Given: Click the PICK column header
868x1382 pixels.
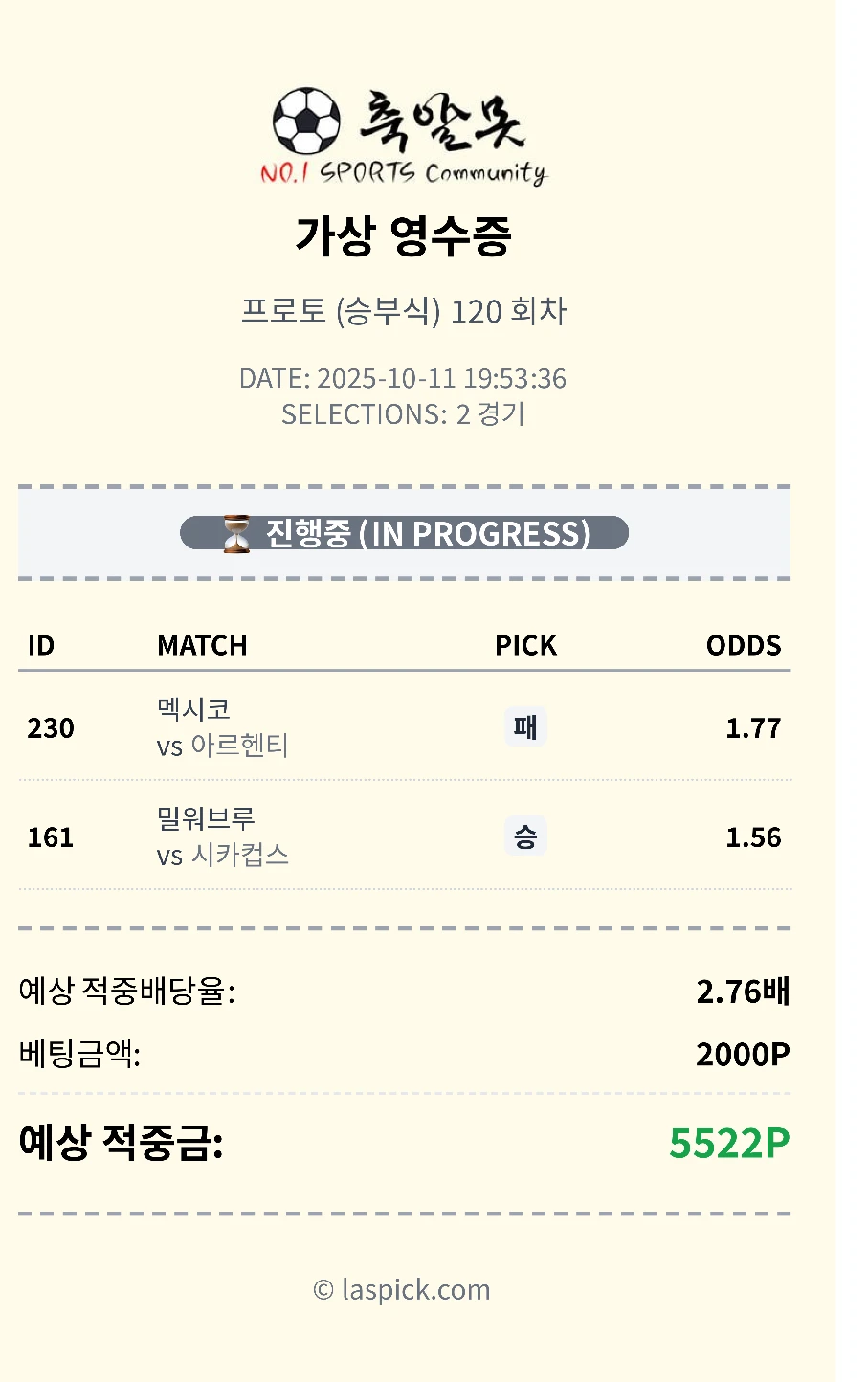Looking at the screenshot, I should 525,646.
